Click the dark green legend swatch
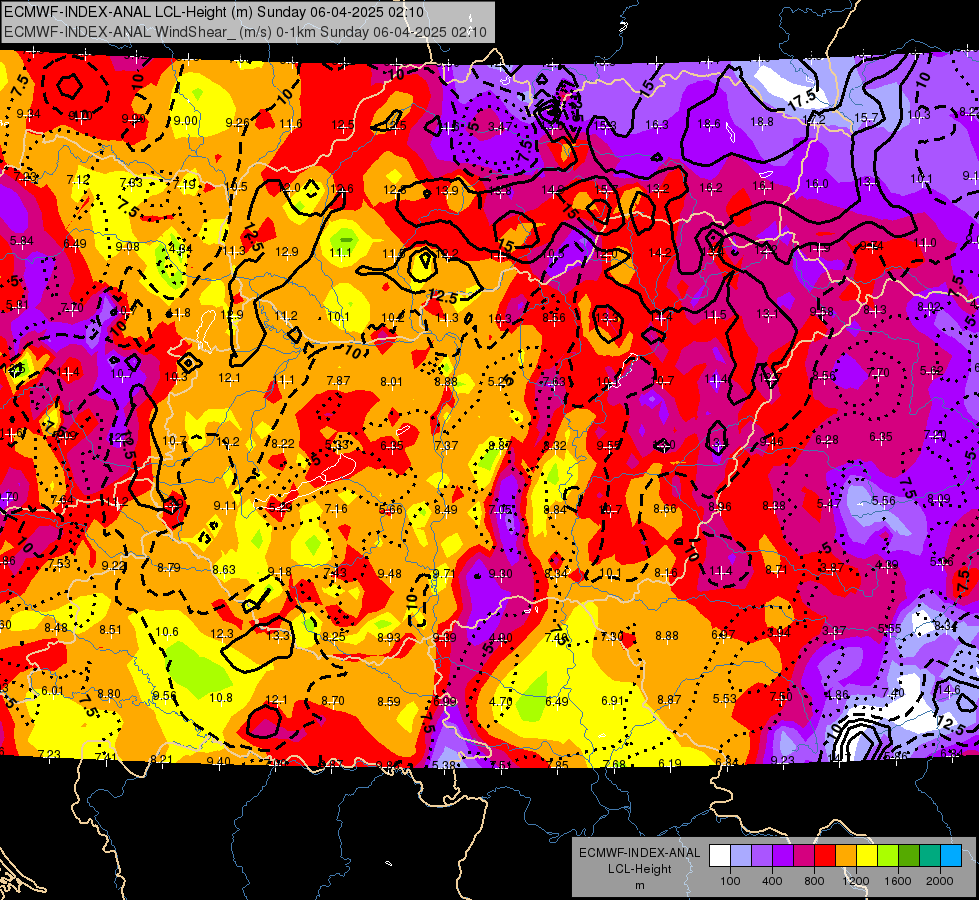The width and height of the screenshot is (979, 900). 909,856
